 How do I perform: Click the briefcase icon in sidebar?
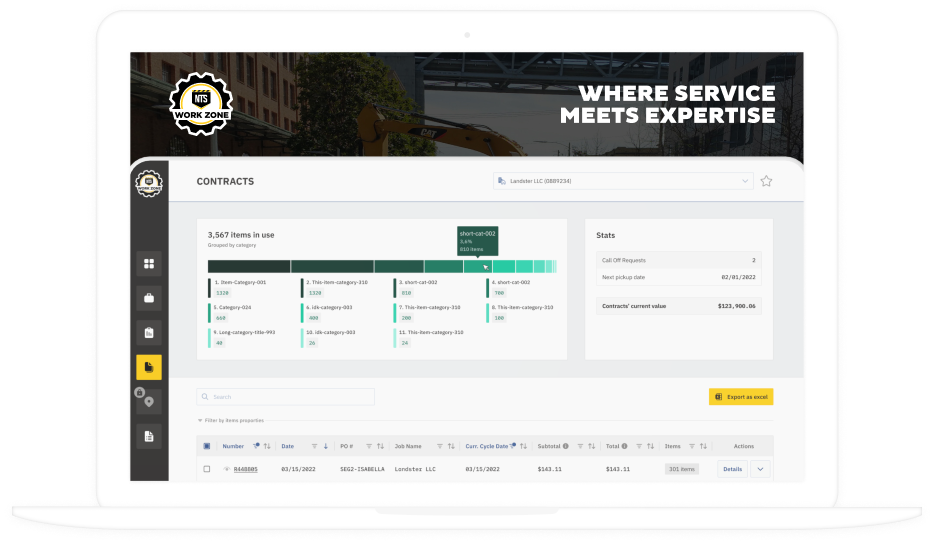149,298
